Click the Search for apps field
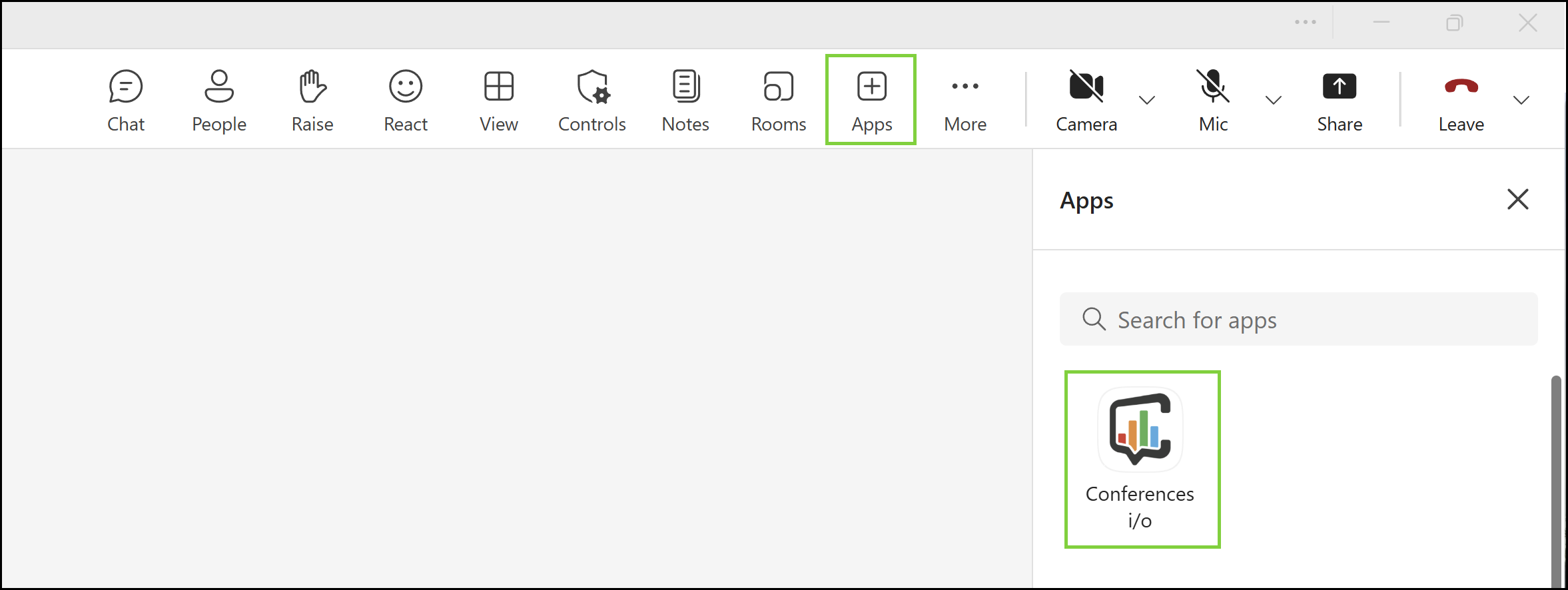This screenshot has width=1568, height=590. coord(1298,319)
